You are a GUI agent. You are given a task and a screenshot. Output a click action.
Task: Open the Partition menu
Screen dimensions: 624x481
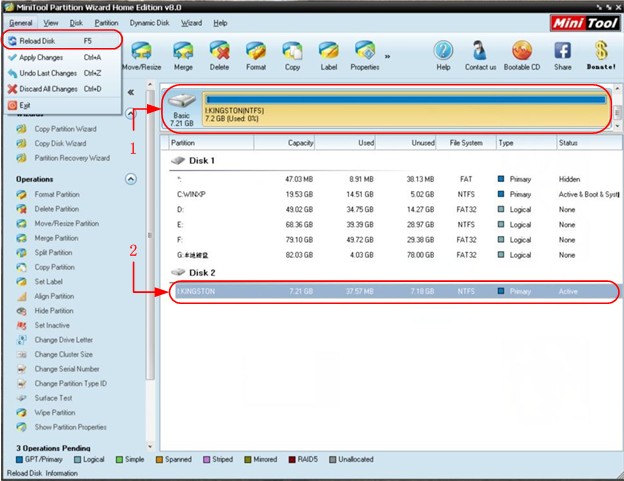(x=106, y=23)
